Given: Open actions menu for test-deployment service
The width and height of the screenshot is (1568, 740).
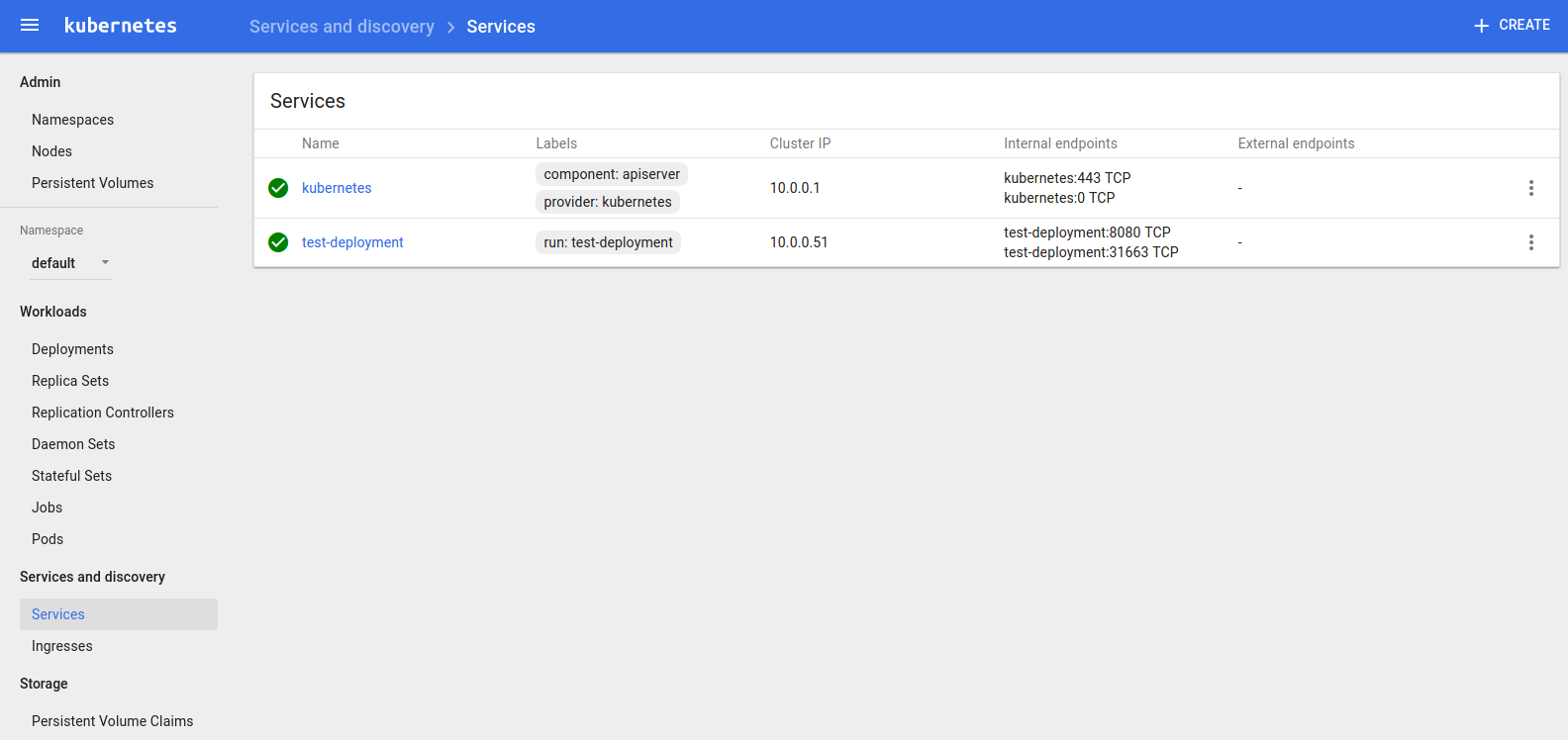Looking at the screenshot, I should (1530, 242).
